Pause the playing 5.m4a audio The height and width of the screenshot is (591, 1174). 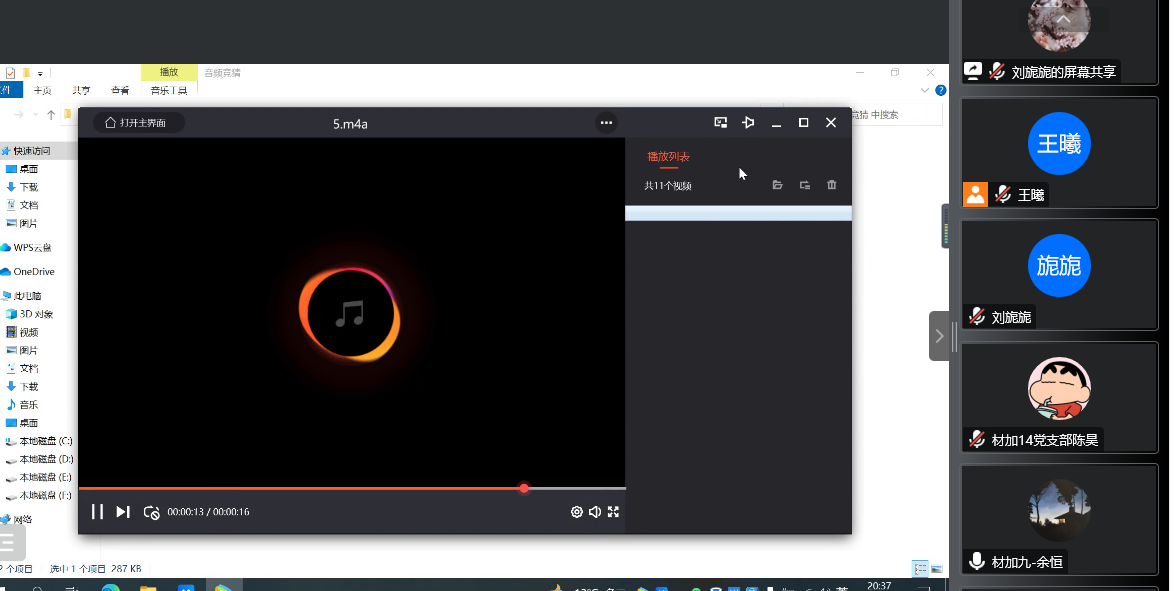click(x=97, y=512)
